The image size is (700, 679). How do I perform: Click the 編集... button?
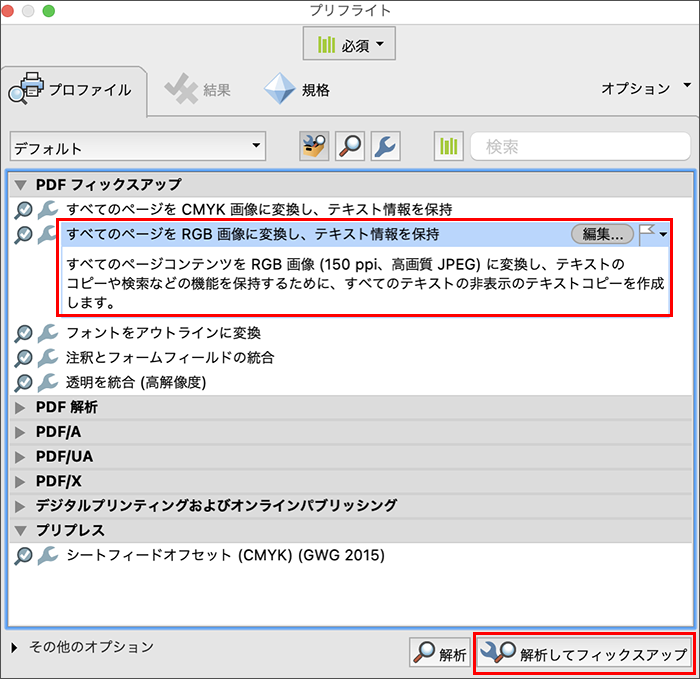click(x=602, y=234)
